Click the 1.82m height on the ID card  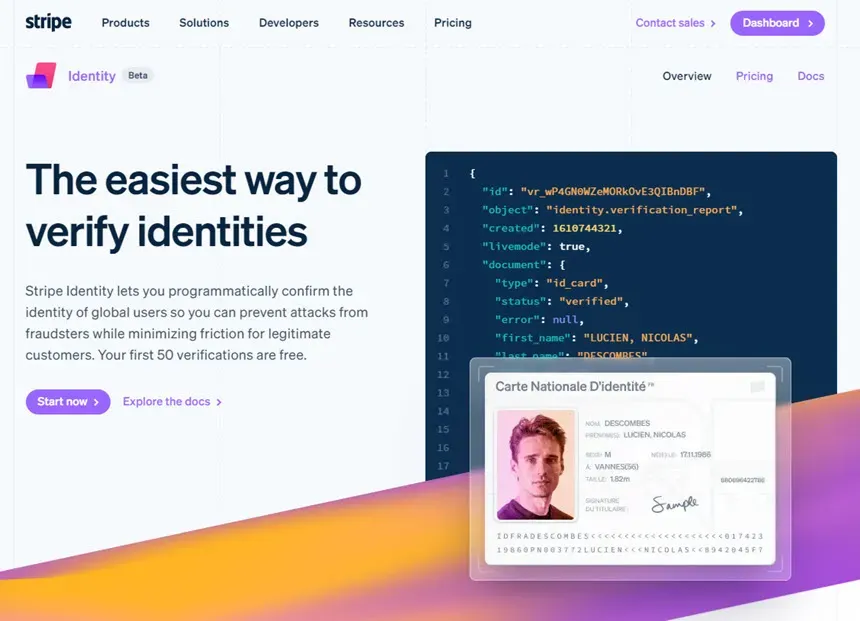point(620,479)
